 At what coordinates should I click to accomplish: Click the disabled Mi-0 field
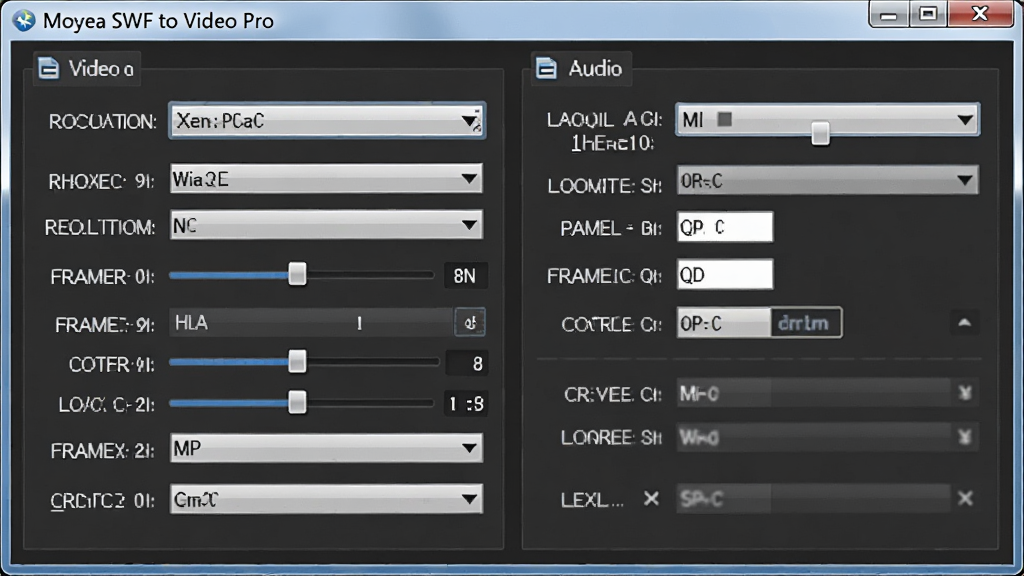[x=814, y=393]
